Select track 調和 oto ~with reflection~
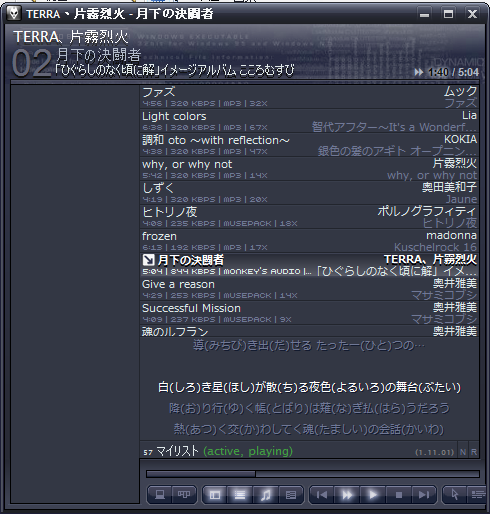The image size is (490, 514). (x=309, y=145)
